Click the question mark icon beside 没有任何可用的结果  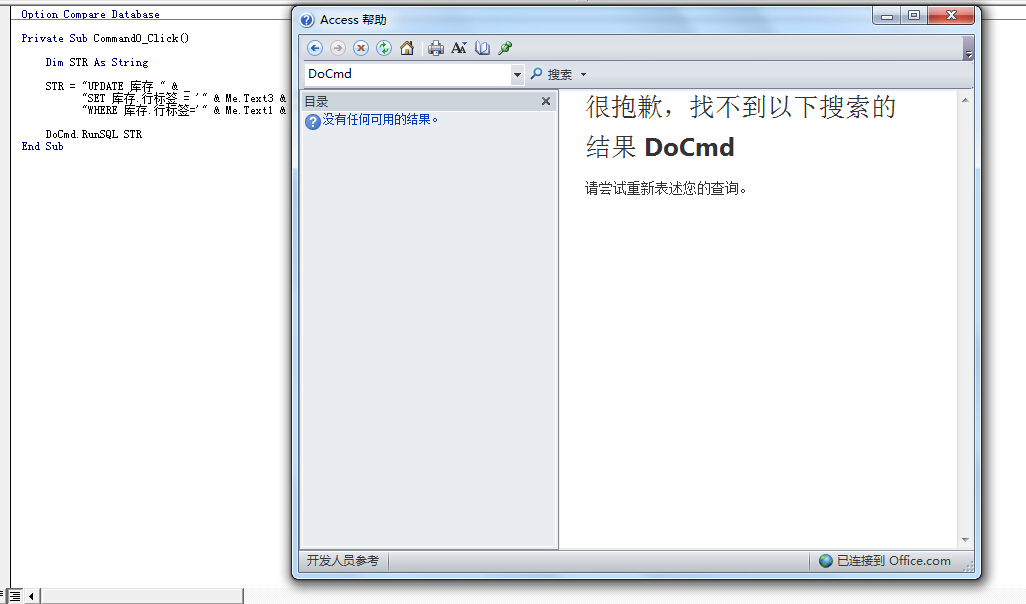coord(313,121)
